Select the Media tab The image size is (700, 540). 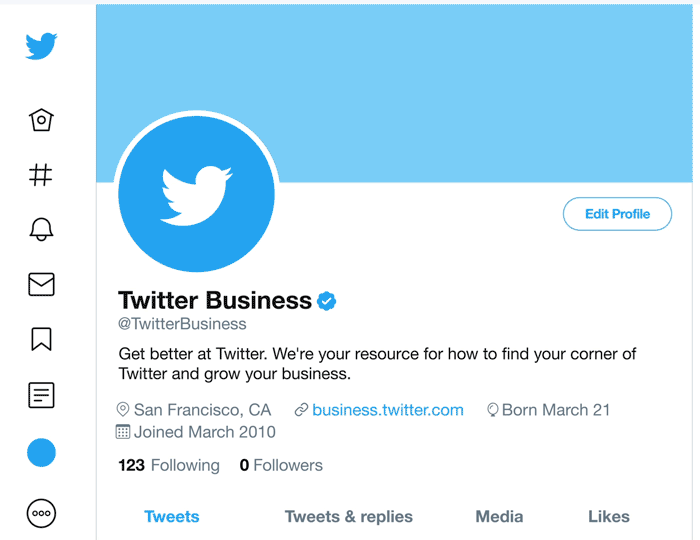coord(499,517)
